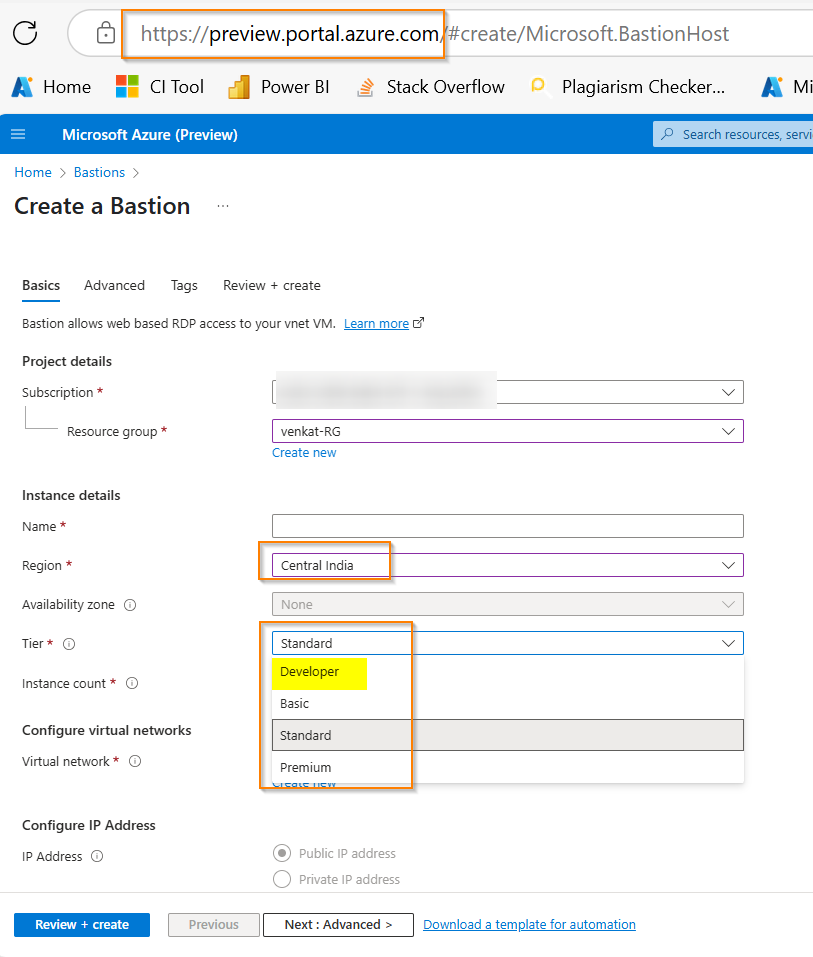The width and height of the screenshot is (813, 957).
Task: Choose the Basic tier option
Action: pos(508,704)
